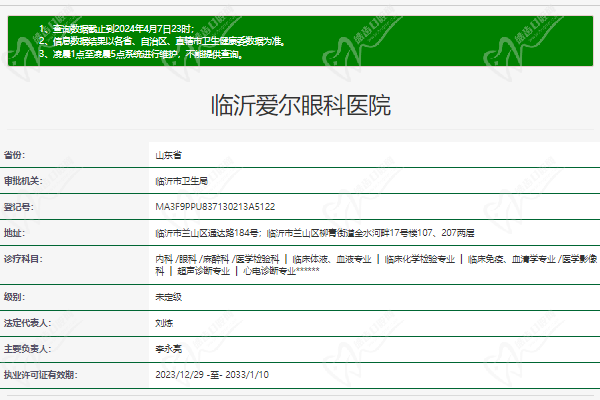This screenshot has width=600, height=400.
Task: Select the person in charge name 李永亮
Action: pyautogui.click(x=167, y=349)
